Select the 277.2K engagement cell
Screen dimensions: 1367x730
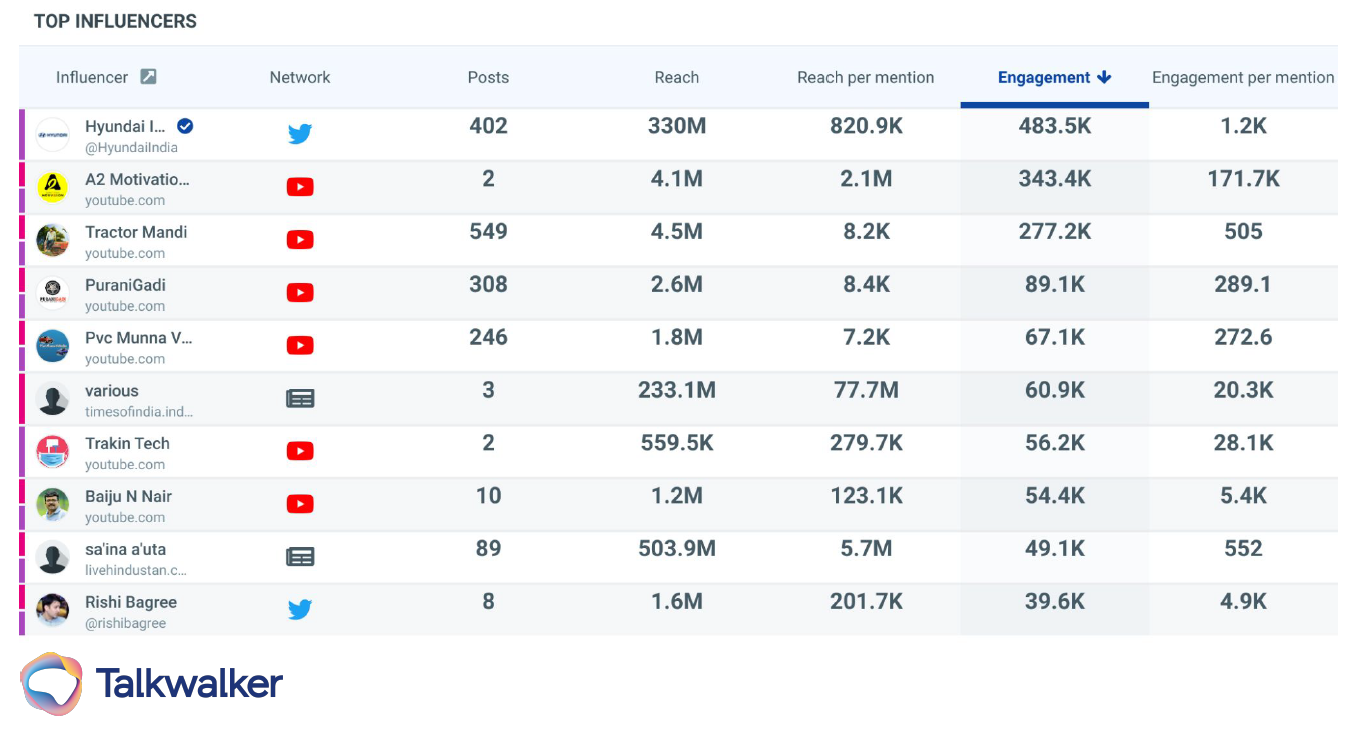click(x=1054, y=231)
